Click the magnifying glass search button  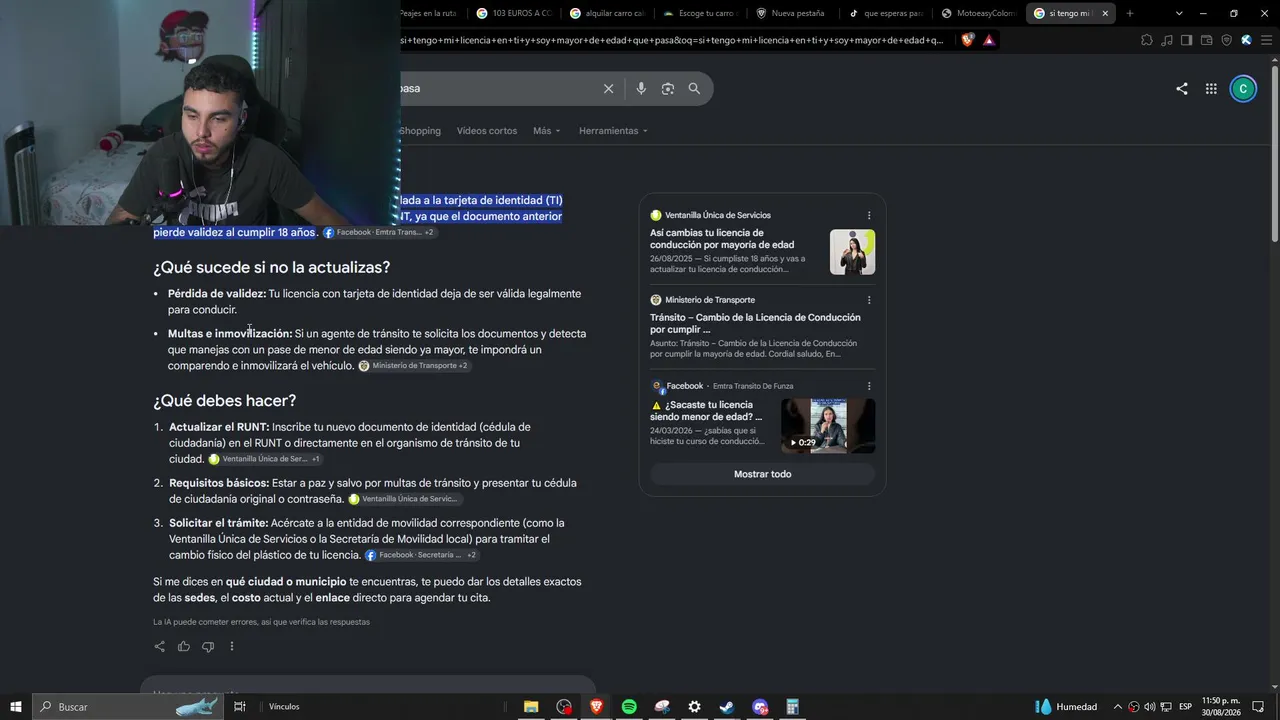694,89
